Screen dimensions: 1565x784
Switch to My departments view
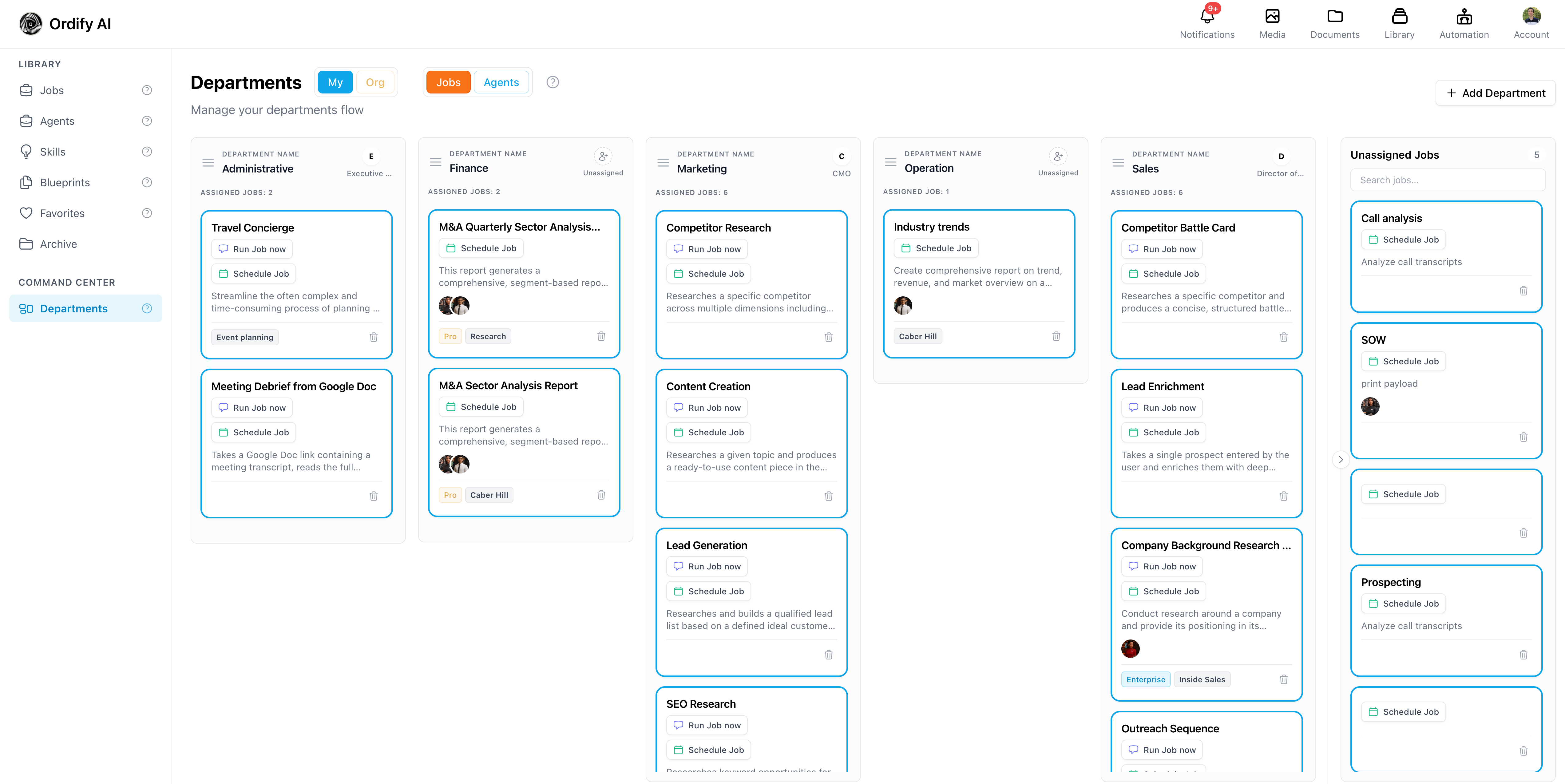(335, 82)
